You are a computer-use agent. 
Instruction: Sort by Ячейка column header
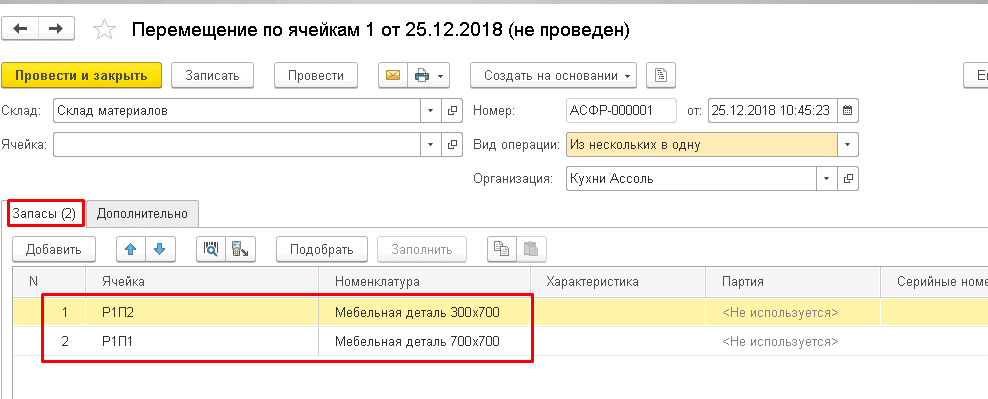202,281
